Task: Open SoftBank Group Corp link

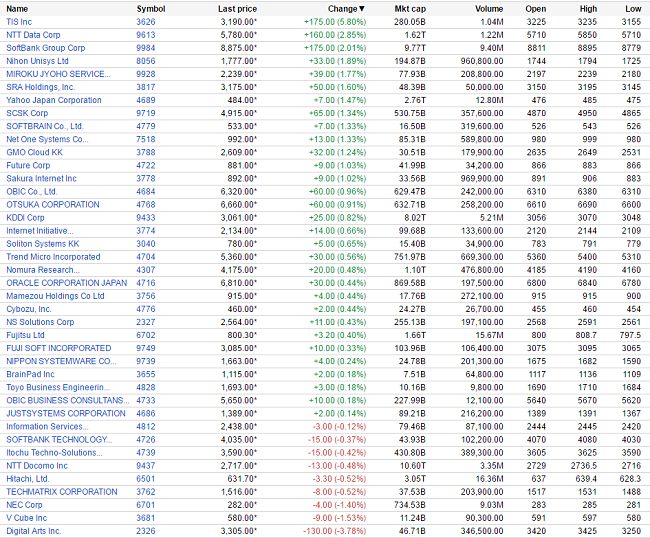Action: pyautogui.click(x=46, y=48)
